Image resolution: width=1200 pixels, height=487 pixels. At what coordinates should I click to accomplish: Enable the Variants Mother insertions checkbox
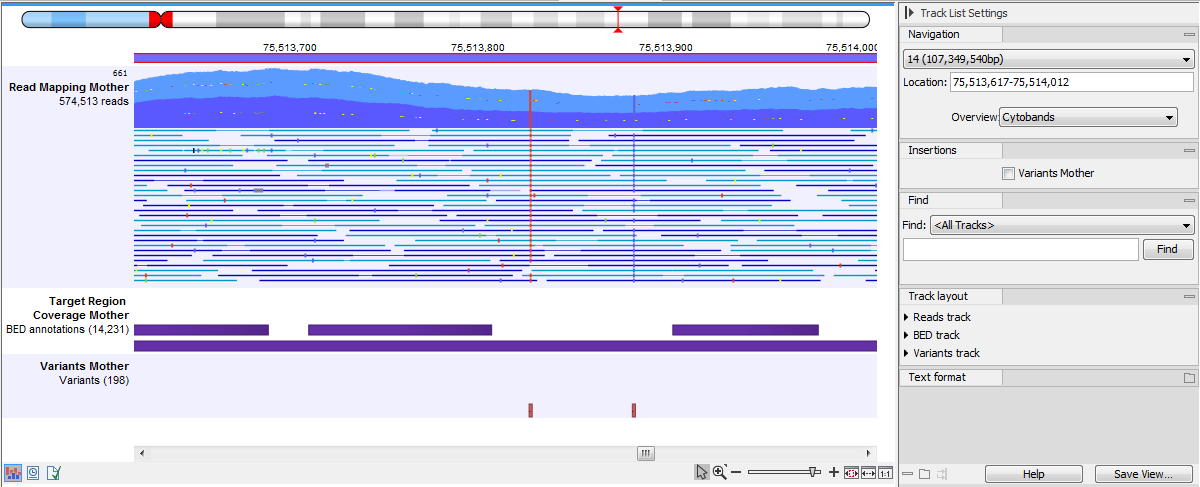tap(1008, 173)
